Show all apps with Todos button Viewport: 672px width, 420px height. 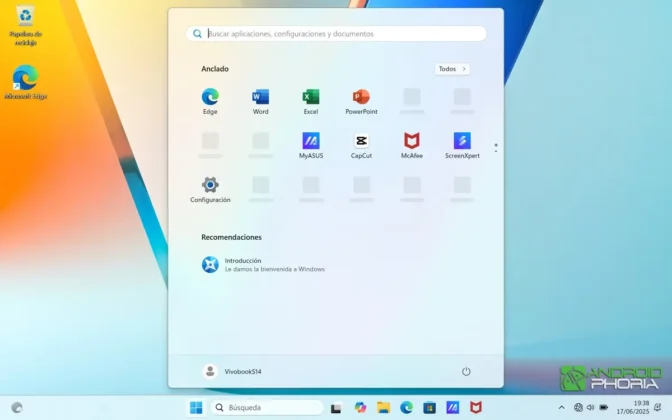(x=452, y=69)
